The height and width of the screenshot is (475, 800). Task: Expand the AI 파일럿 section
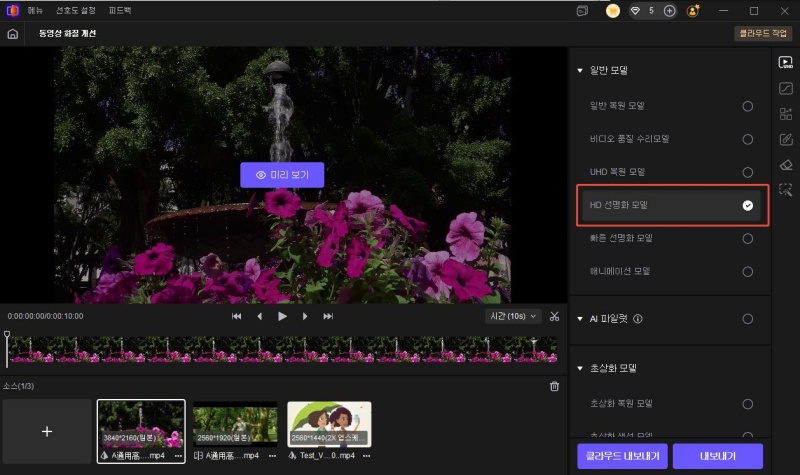click(580, 319)
